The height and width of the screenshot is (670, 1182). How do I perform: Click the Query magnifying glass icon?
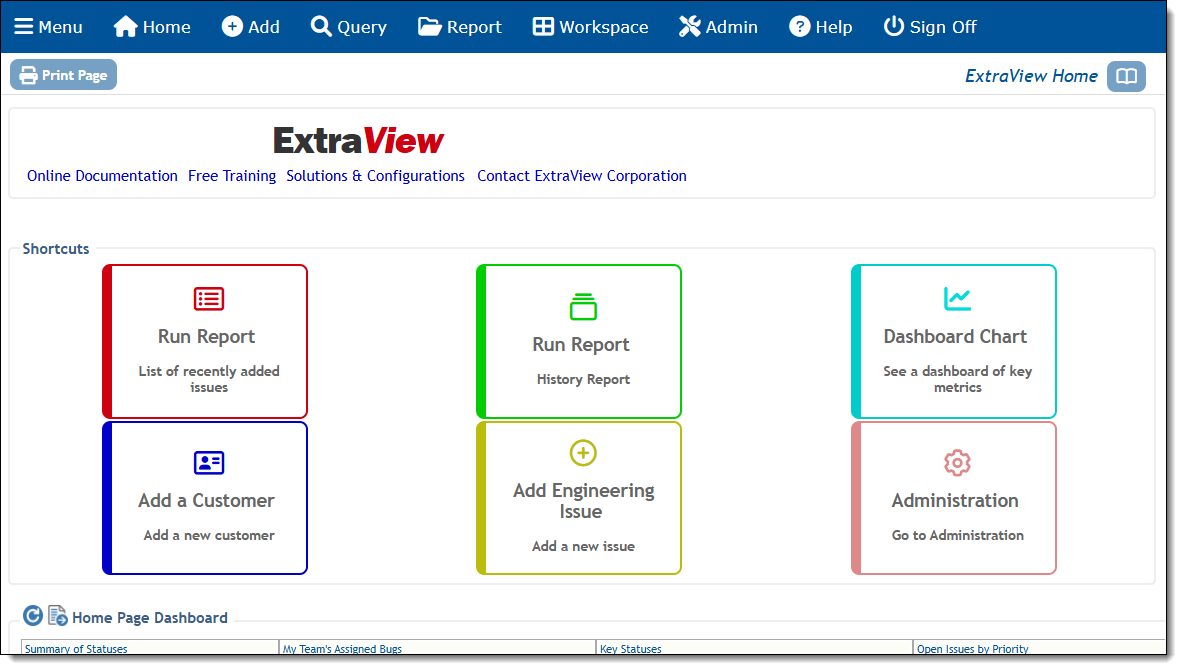point(321,26)
